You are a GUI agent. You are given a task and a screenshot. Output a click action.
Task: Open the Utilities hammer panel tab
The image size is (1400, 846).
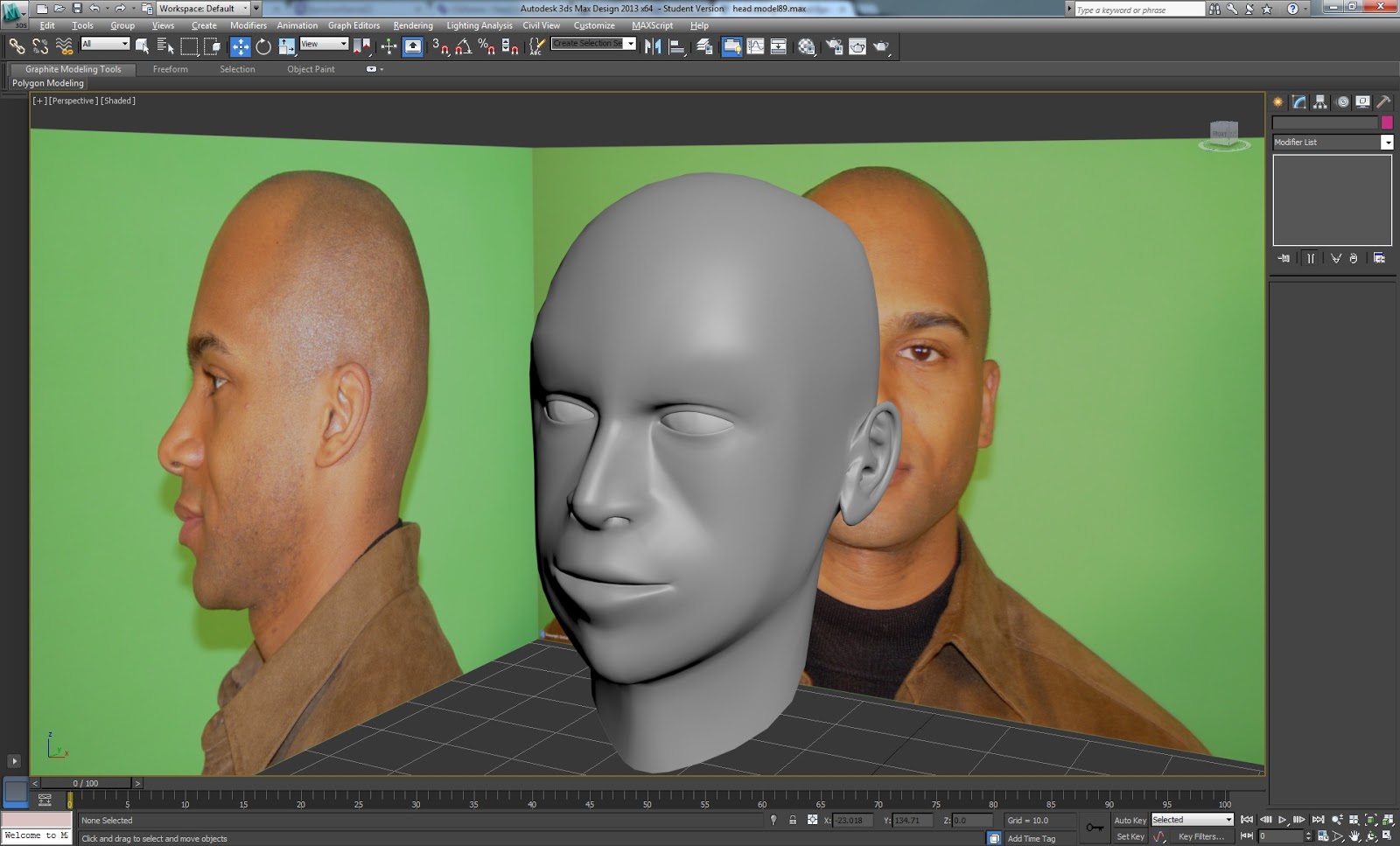point(1383,102)
